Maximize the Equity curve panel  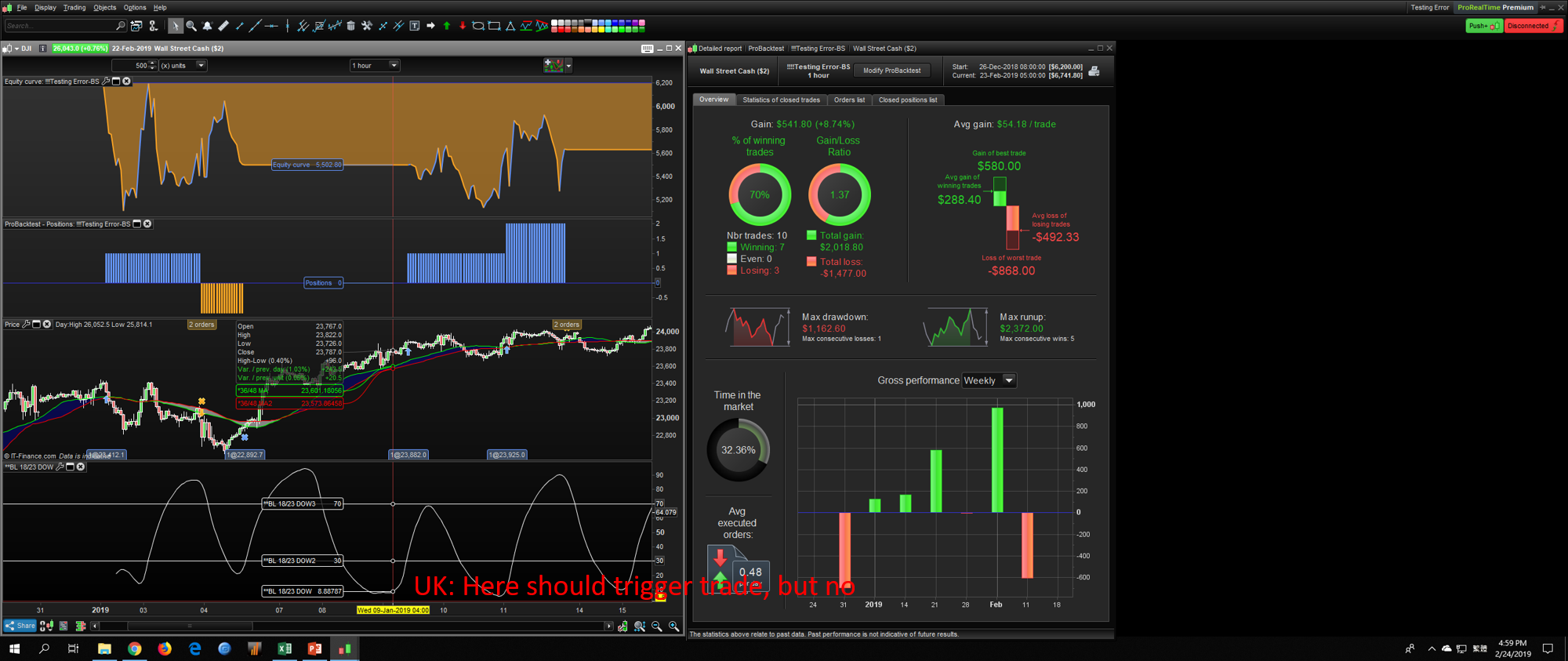pos(116,81)
